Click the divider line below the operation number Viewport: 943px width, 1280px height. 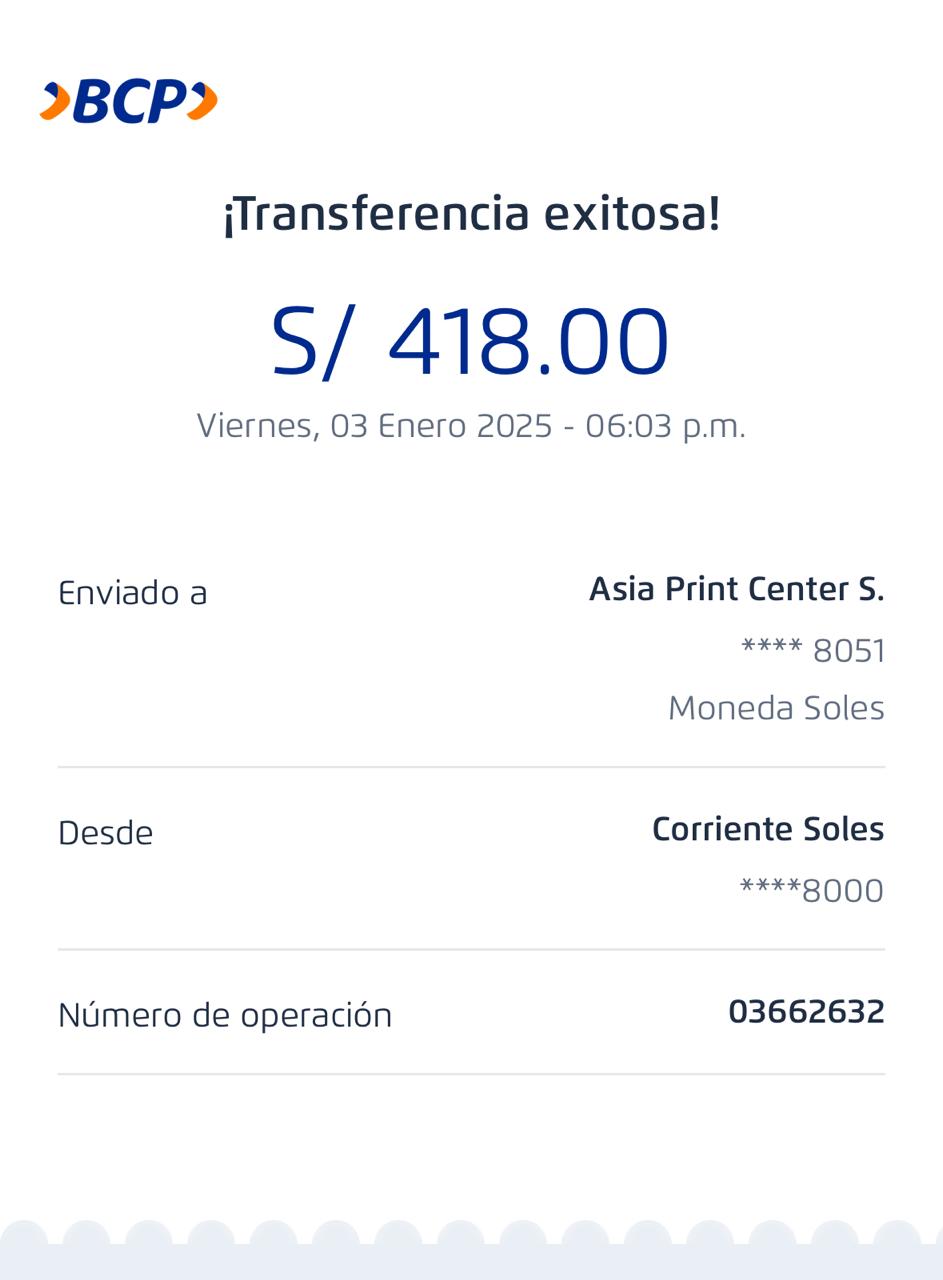click(471, 1074)
